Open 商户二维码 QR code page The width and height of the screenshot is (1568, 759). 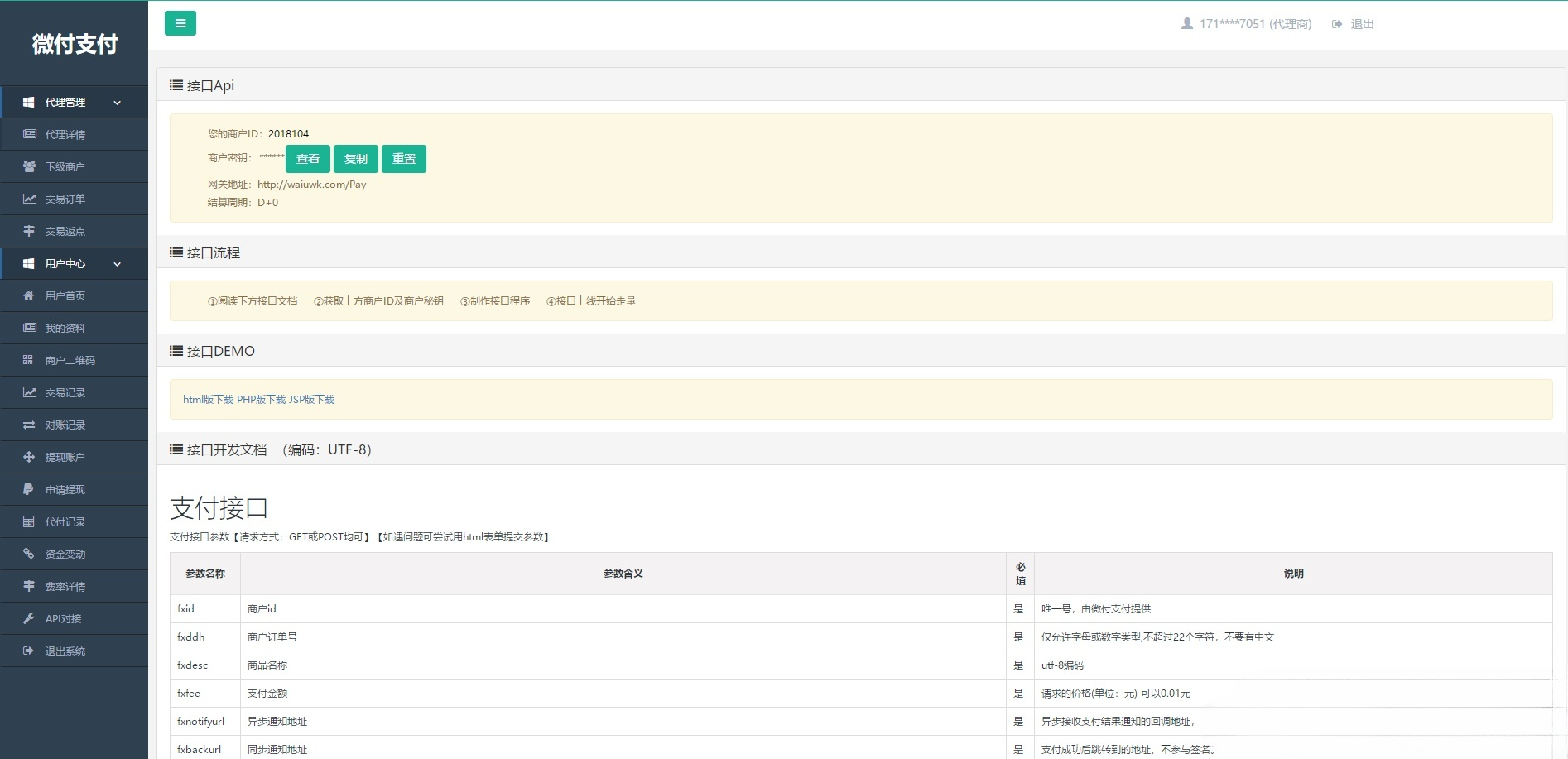(x=29, y=360)
